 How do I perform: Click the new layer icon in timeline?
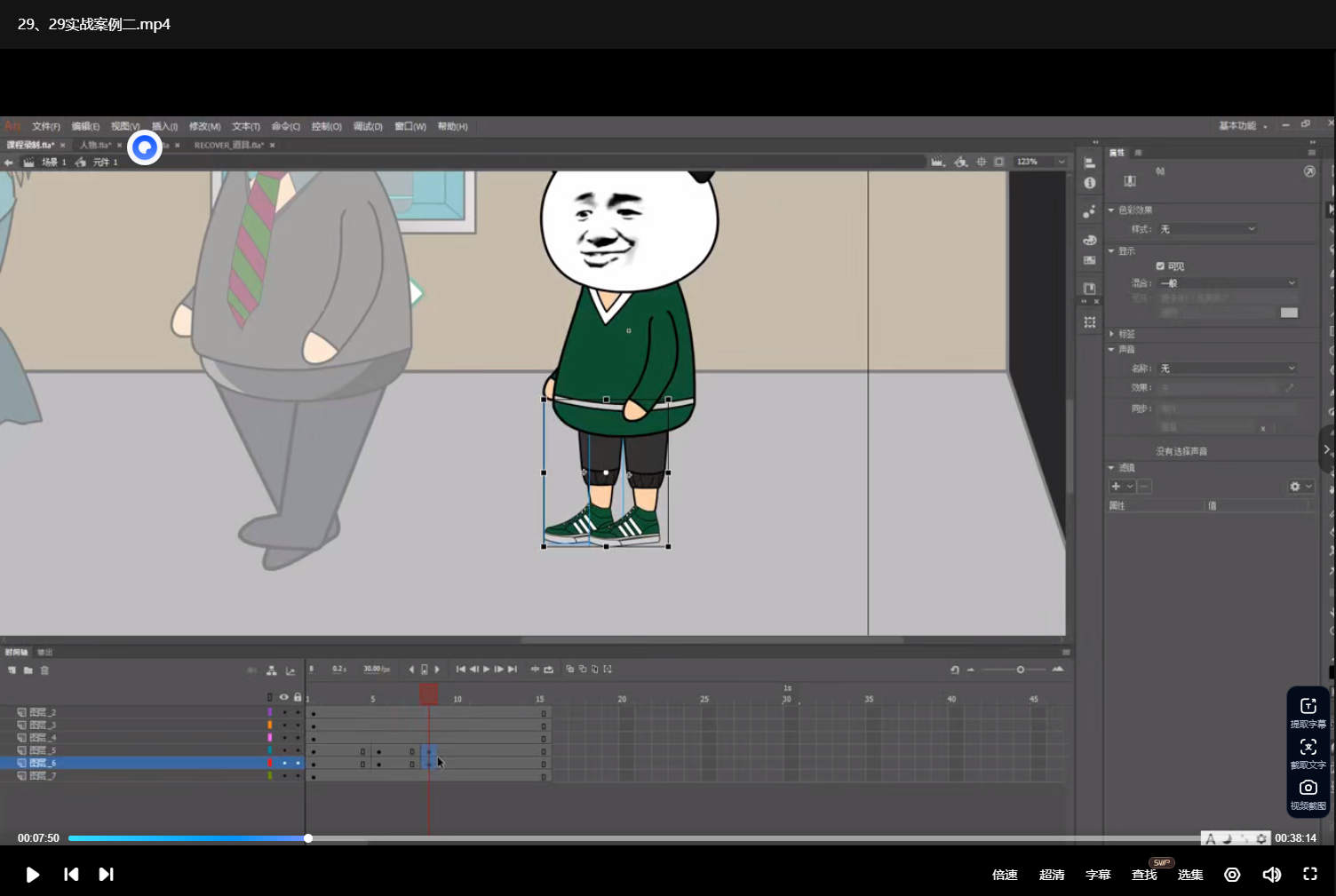(x=12, y=670)
